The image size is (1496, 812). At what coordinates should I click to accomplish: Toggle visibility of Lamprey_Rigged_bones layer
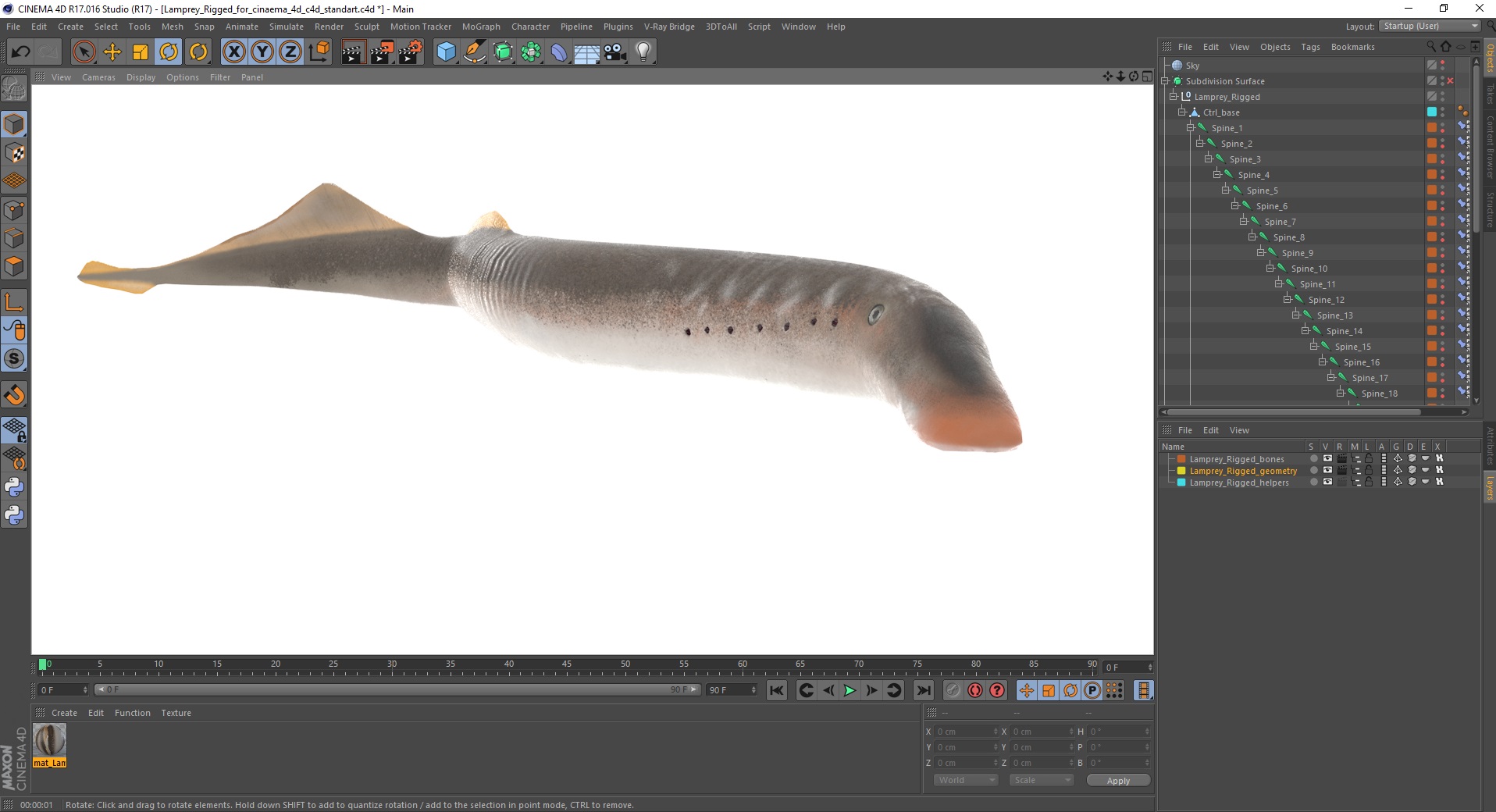[1327, 459]
